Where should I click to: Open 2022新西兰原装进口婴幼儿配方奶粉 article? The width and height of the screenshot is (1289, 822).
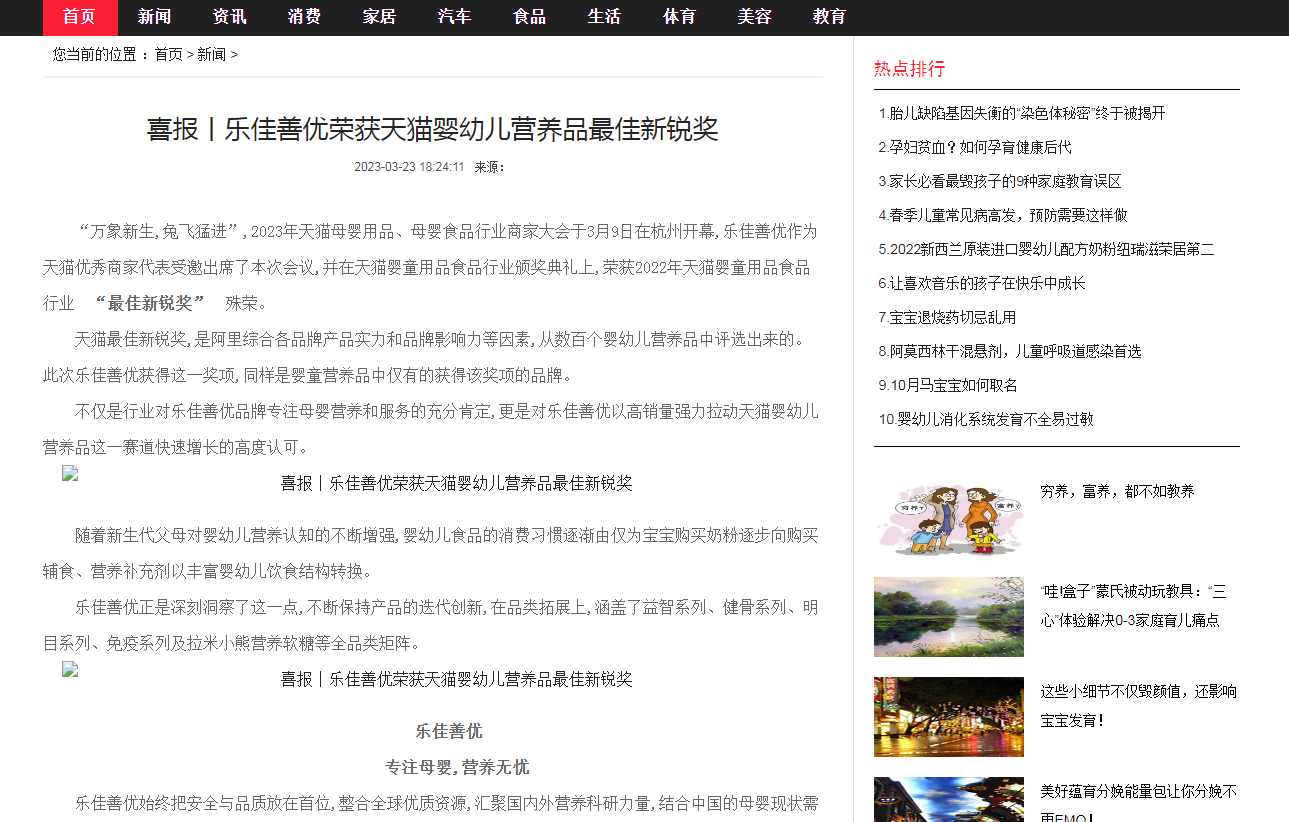click(1052, 249)
